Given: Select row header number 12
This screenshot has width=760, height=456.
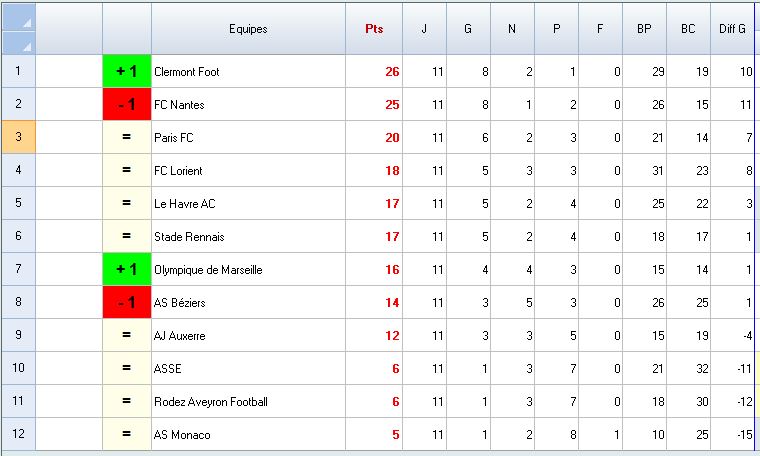Looking at the screenshot, I should (x=18, y=434).
